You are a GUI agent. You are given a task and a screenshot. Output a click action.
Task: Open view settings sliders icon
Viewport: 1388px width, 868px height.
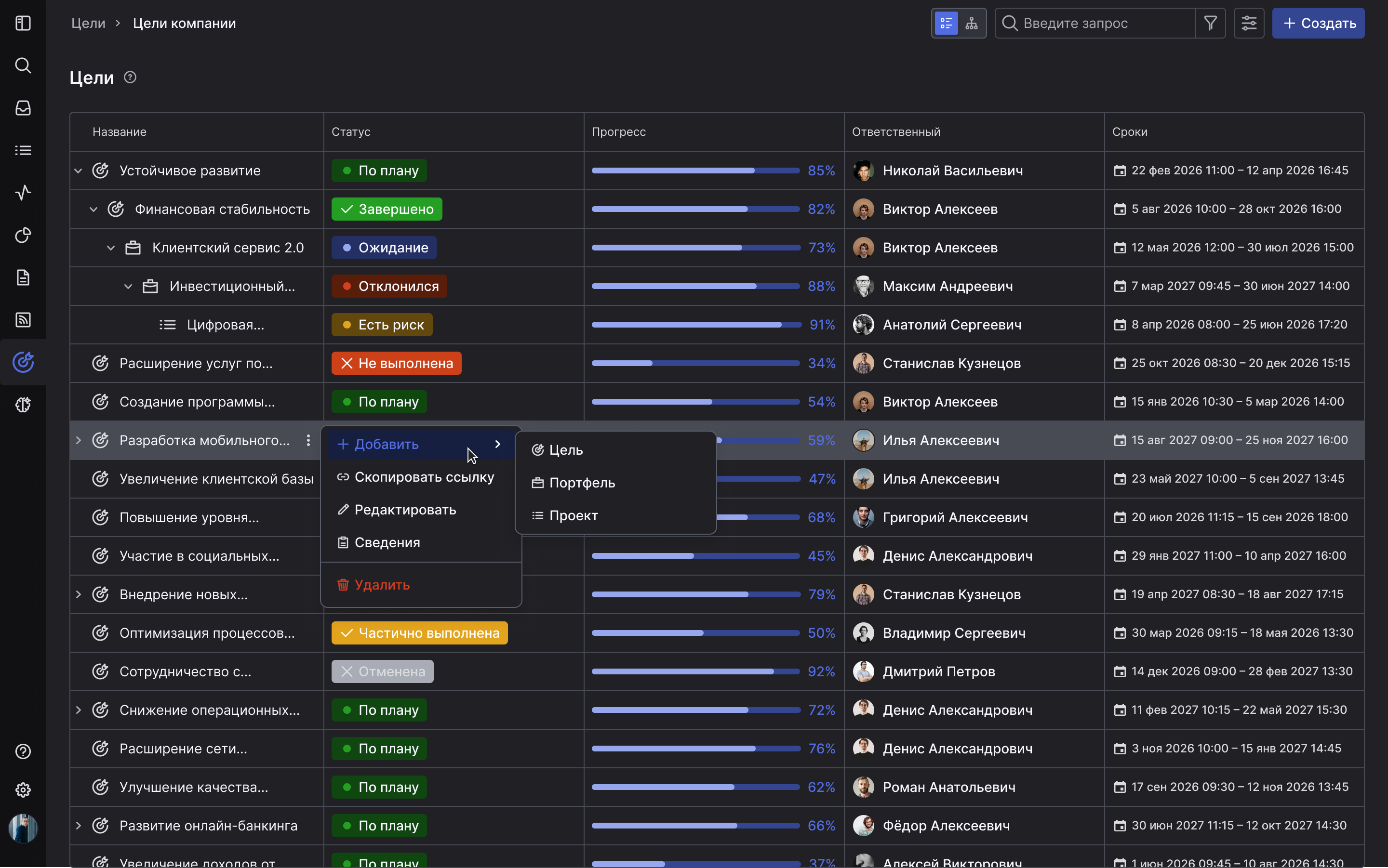coord(1249,23)
